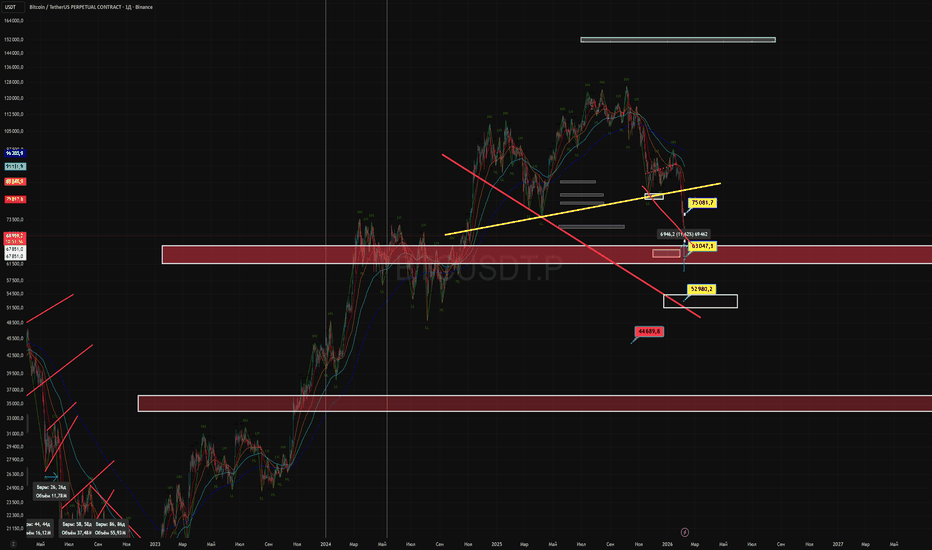This screenshot has width=932, height=550.
Task: Click the Bitcoin / TetherUS PERPETUAL CONTRACT title
Action: pyautogui.click(x=91, y=7)
